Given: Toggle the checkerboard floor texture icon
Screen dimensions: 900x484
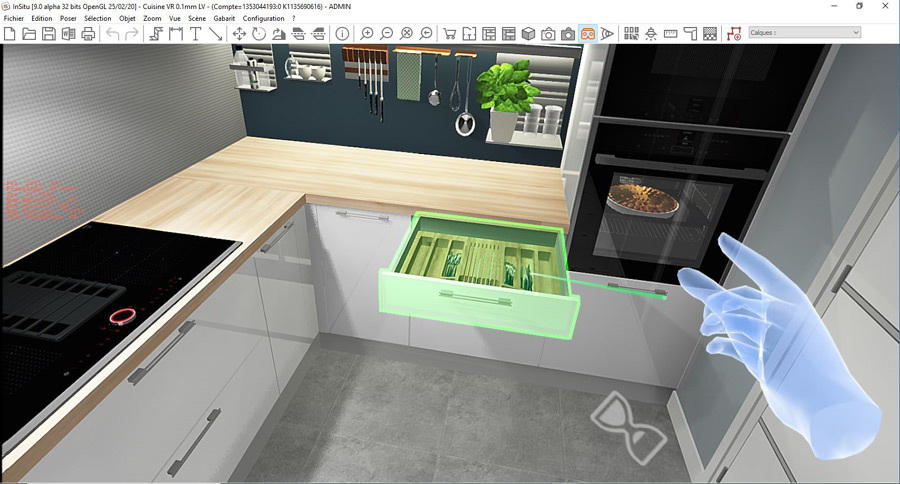Looking at the screenshot, I should (x=709, y=34).
